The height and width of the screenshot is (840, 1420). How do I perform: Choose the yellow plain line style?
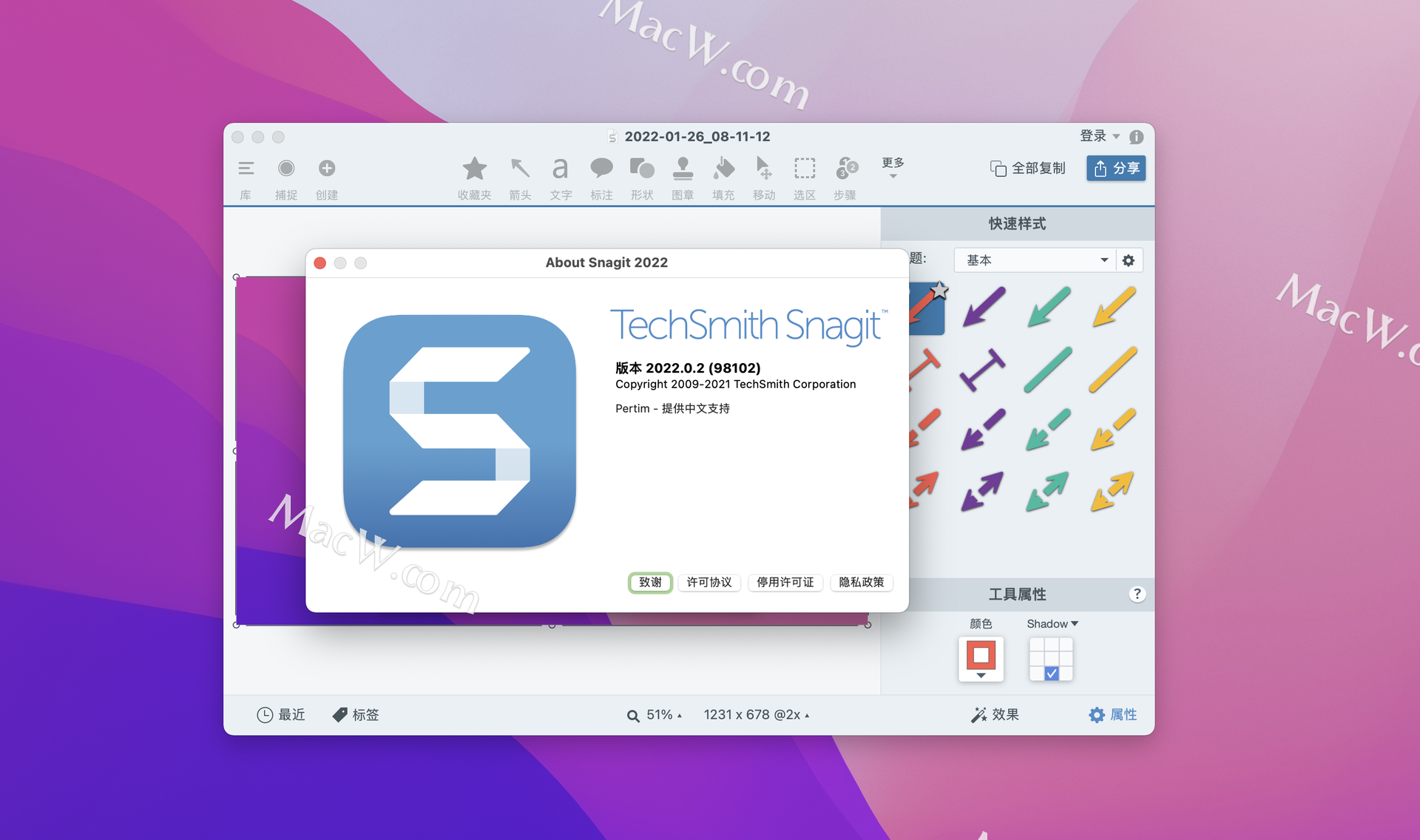(x=1114, y=370)
